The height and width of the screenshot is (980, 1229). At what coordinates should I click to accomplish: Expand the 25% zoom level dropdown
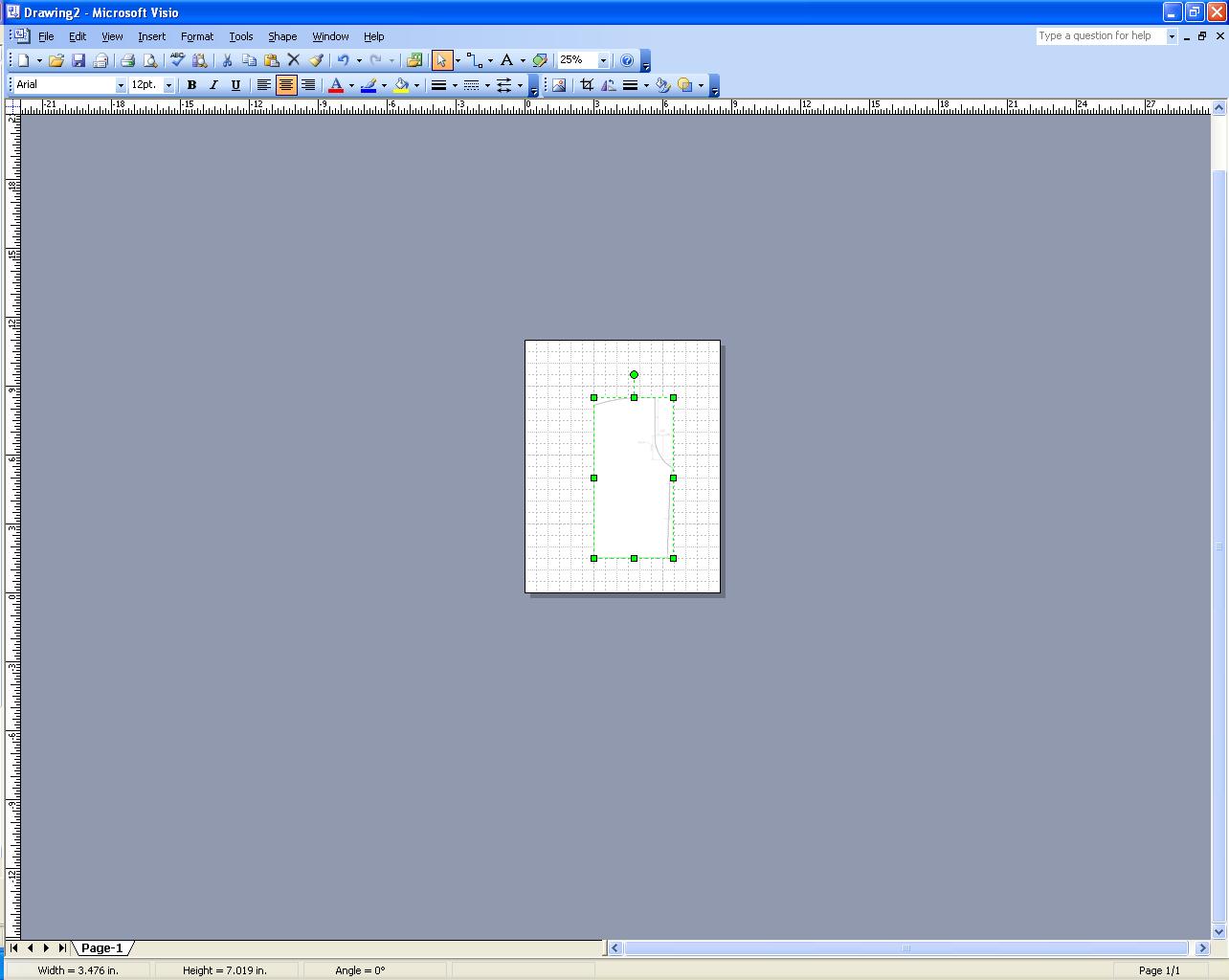[x=603, y=60]
